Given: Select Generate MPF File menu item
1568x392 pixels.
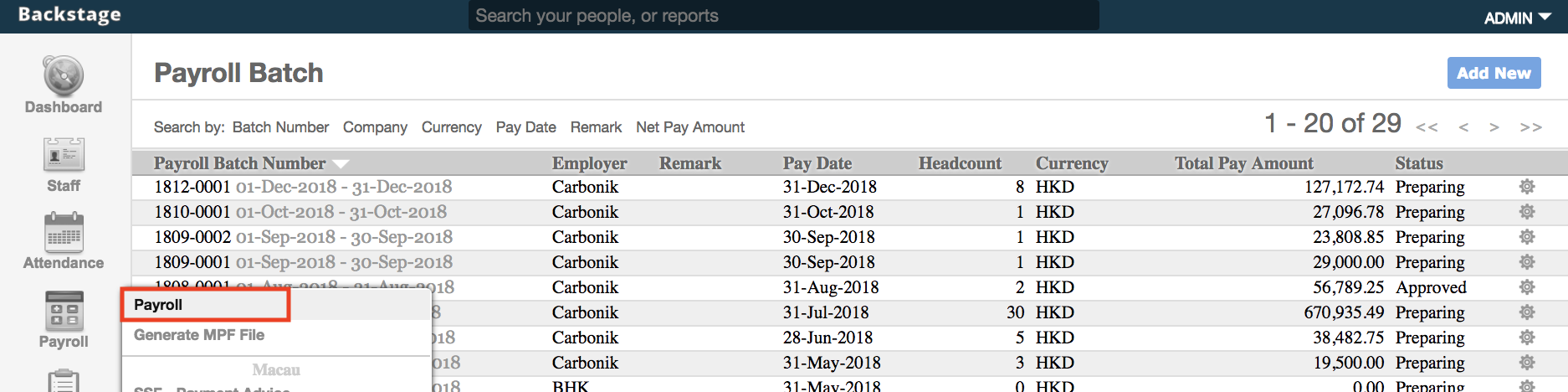Looking at the screenshot, I should [199, 335].
